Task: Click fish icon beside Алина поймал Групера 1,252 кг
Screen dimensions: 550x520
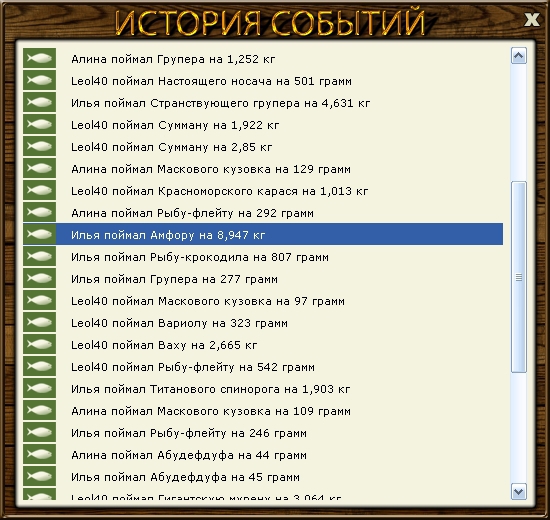Action: 39,58
